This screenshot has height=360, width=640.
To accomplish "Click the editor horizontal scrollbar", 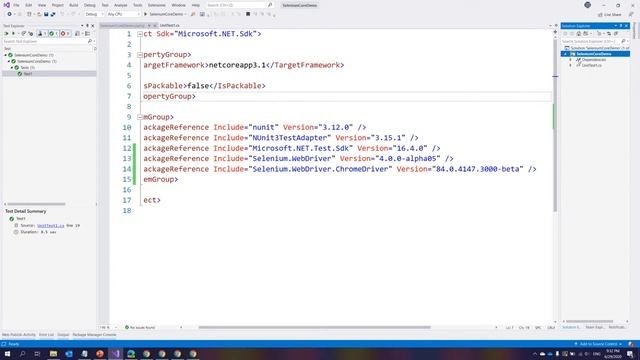I will 314,327.
